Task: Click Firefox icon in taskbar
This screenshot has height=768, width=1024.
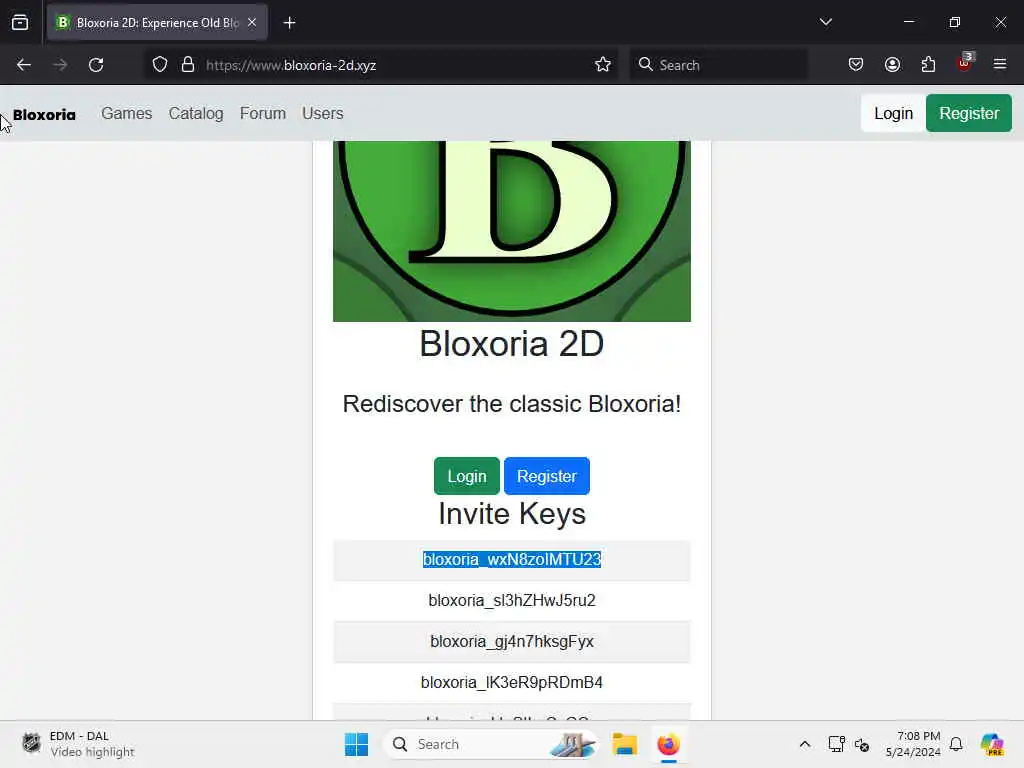Action: (668, 744)
